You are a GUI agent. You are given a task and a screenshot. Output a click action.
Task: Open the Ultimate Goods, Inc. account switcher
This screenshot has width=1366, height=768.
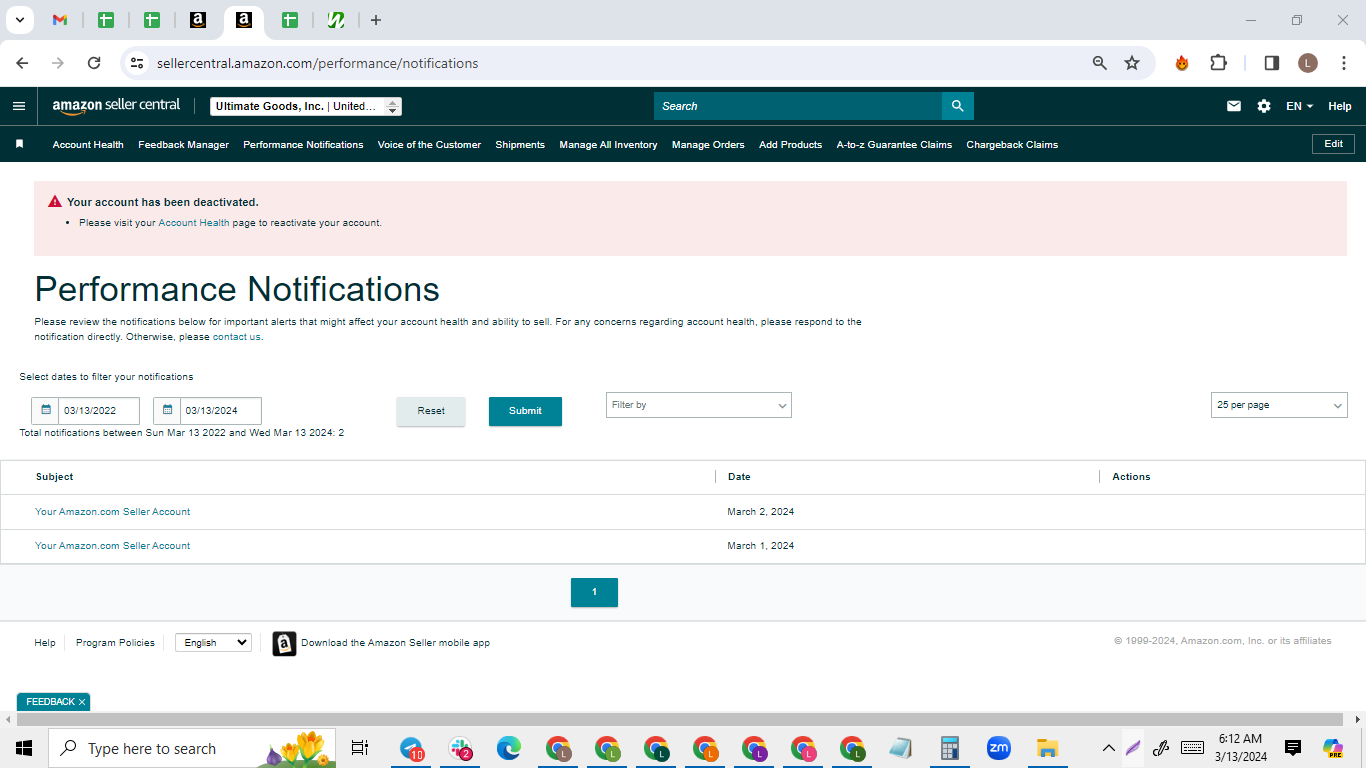[x=306, y=106]
